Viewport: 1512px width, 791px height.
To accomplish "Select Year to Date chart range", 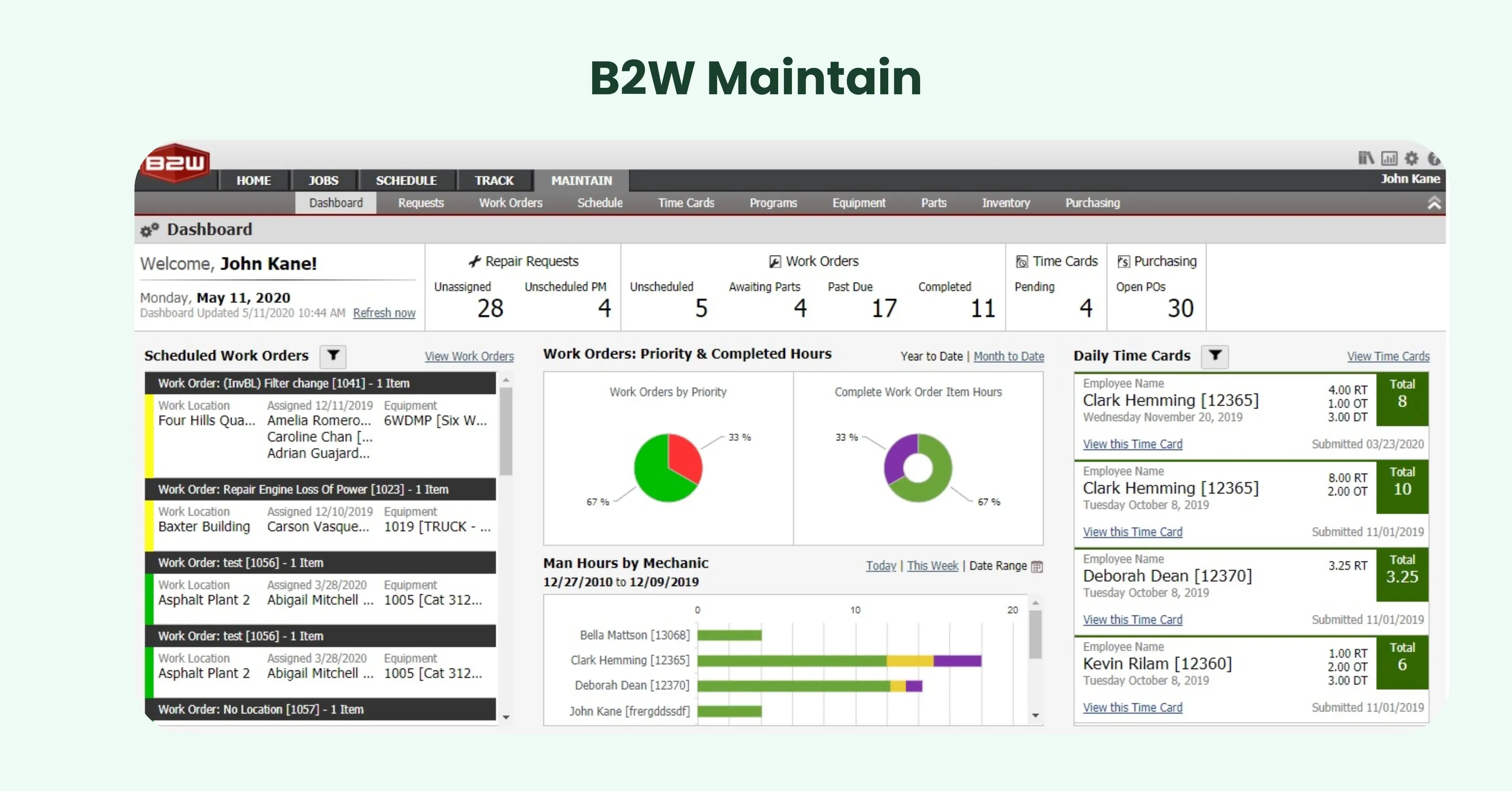I will click(x=931, y=356).
